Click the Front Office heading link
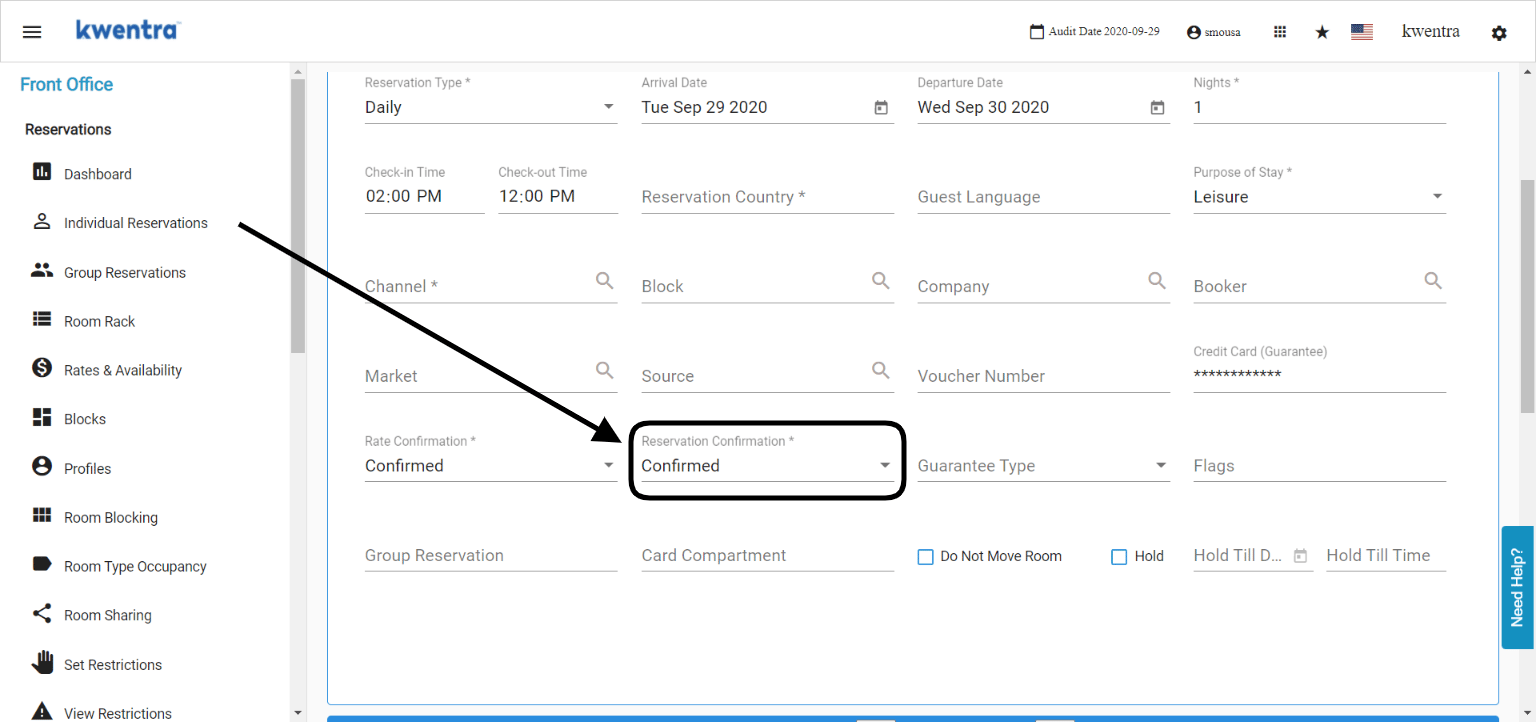Viewport: 1536px width, 722px height. pos(67,84)
